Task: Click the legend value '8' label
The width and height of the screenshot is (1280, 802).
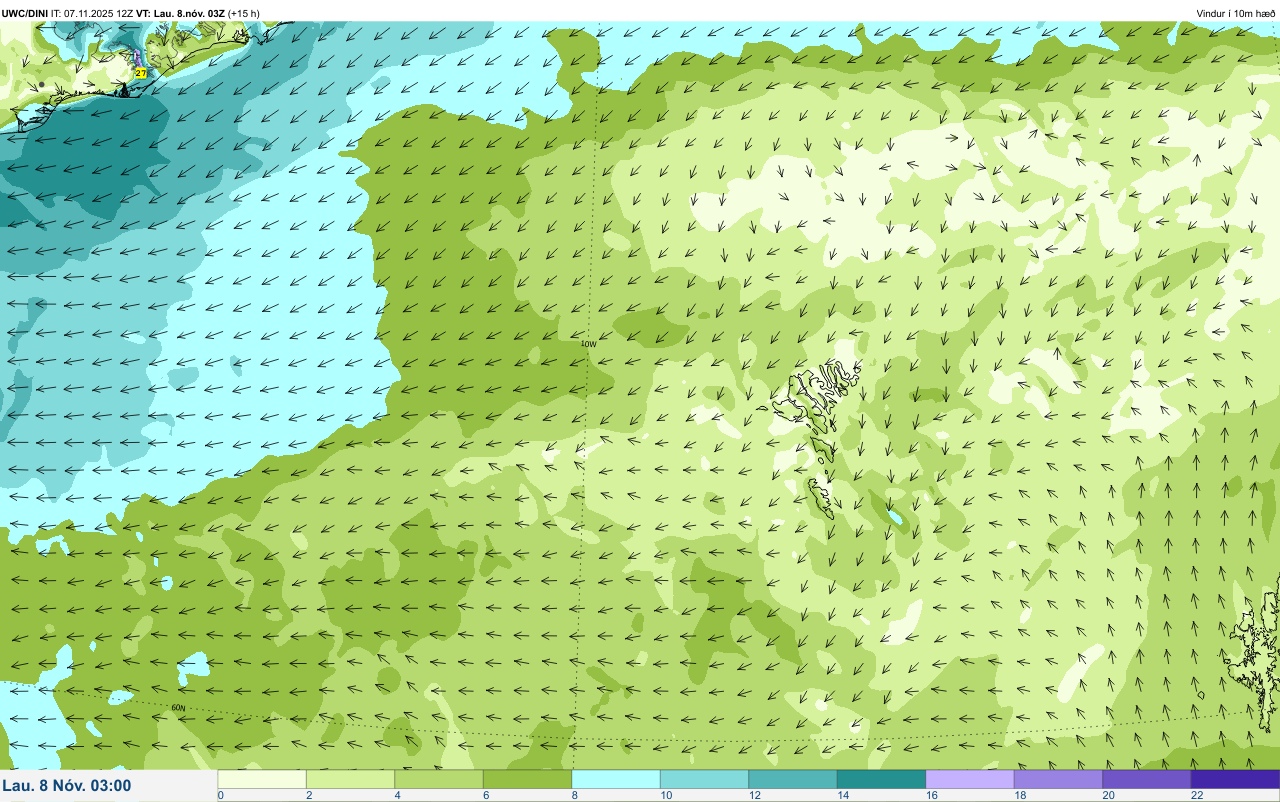Action: point(573,795)
